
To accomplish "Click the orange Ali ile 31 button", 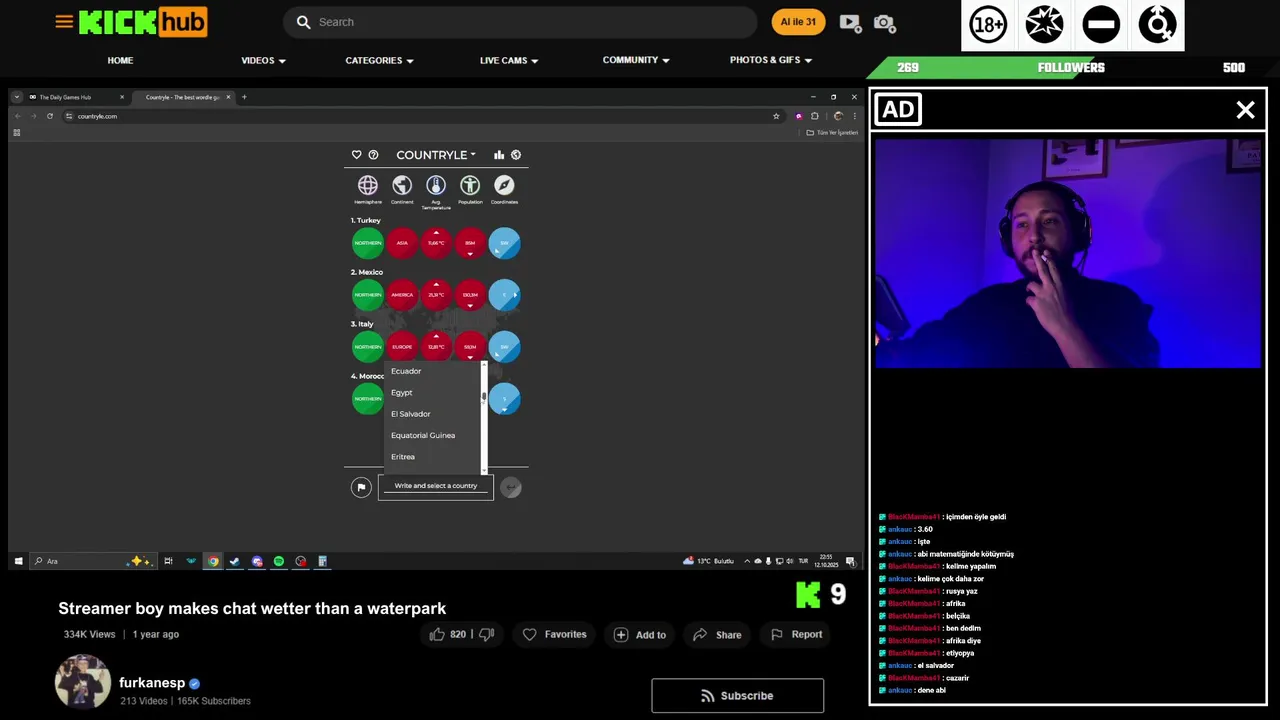I will click(798, 22).
